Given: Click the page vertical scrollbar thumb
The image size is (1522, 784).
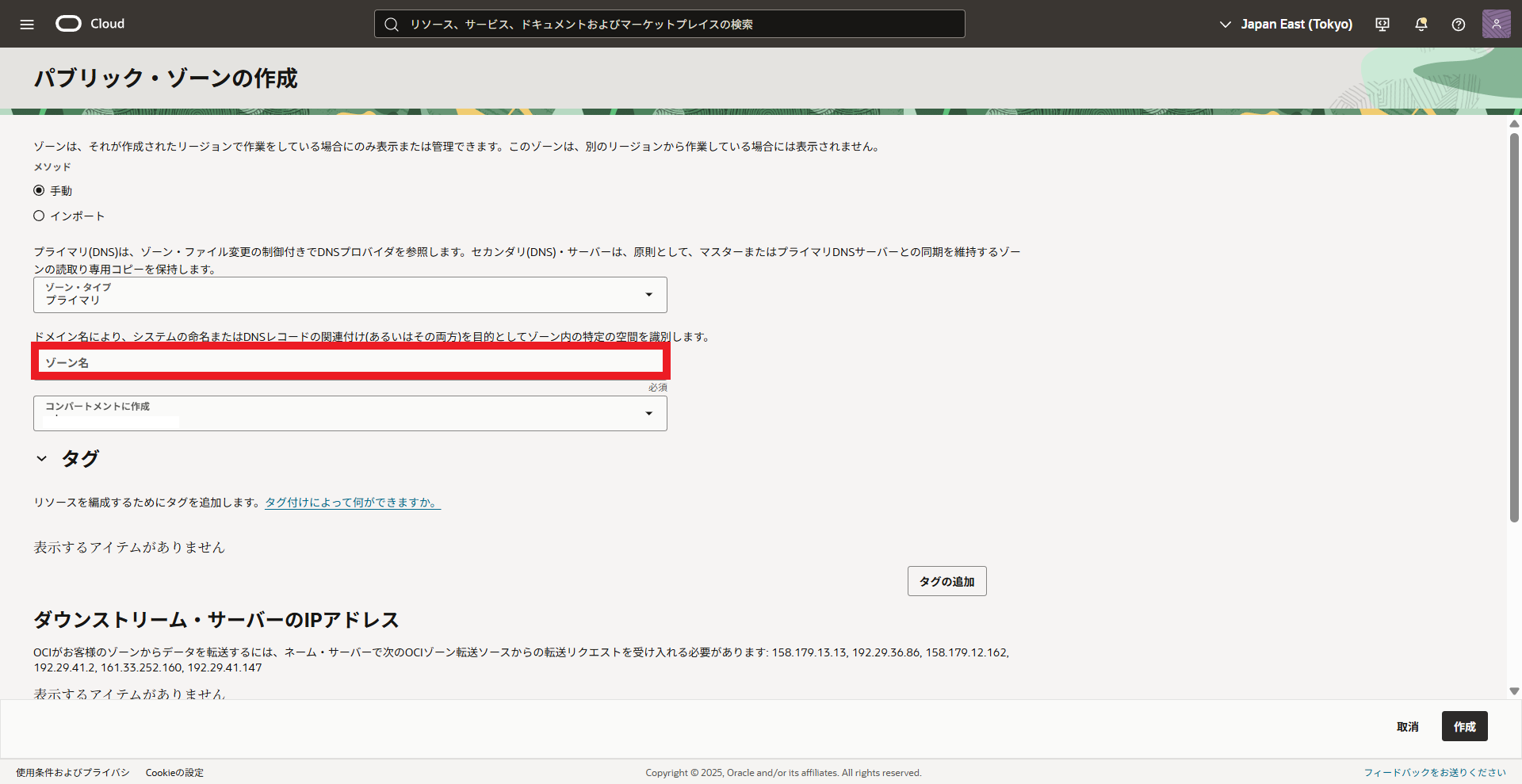Looking at the screenshot, I should pos(1514,325).
